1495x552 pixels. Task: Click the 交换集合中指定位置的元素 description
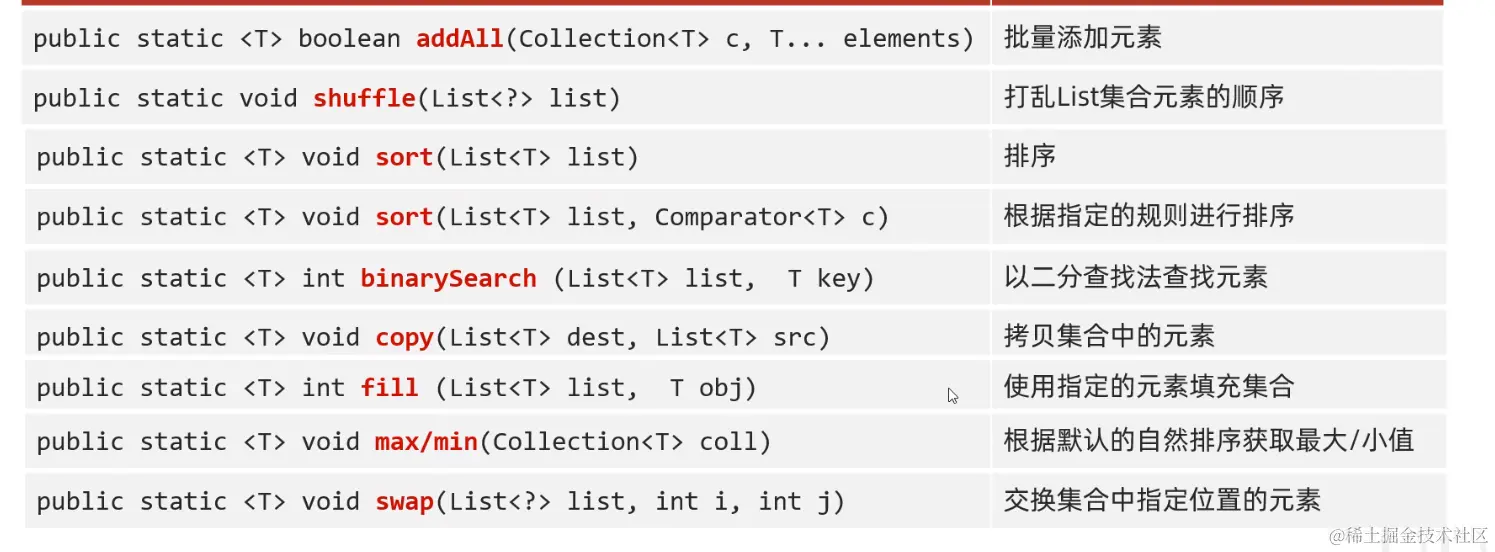pos(1162,499)
